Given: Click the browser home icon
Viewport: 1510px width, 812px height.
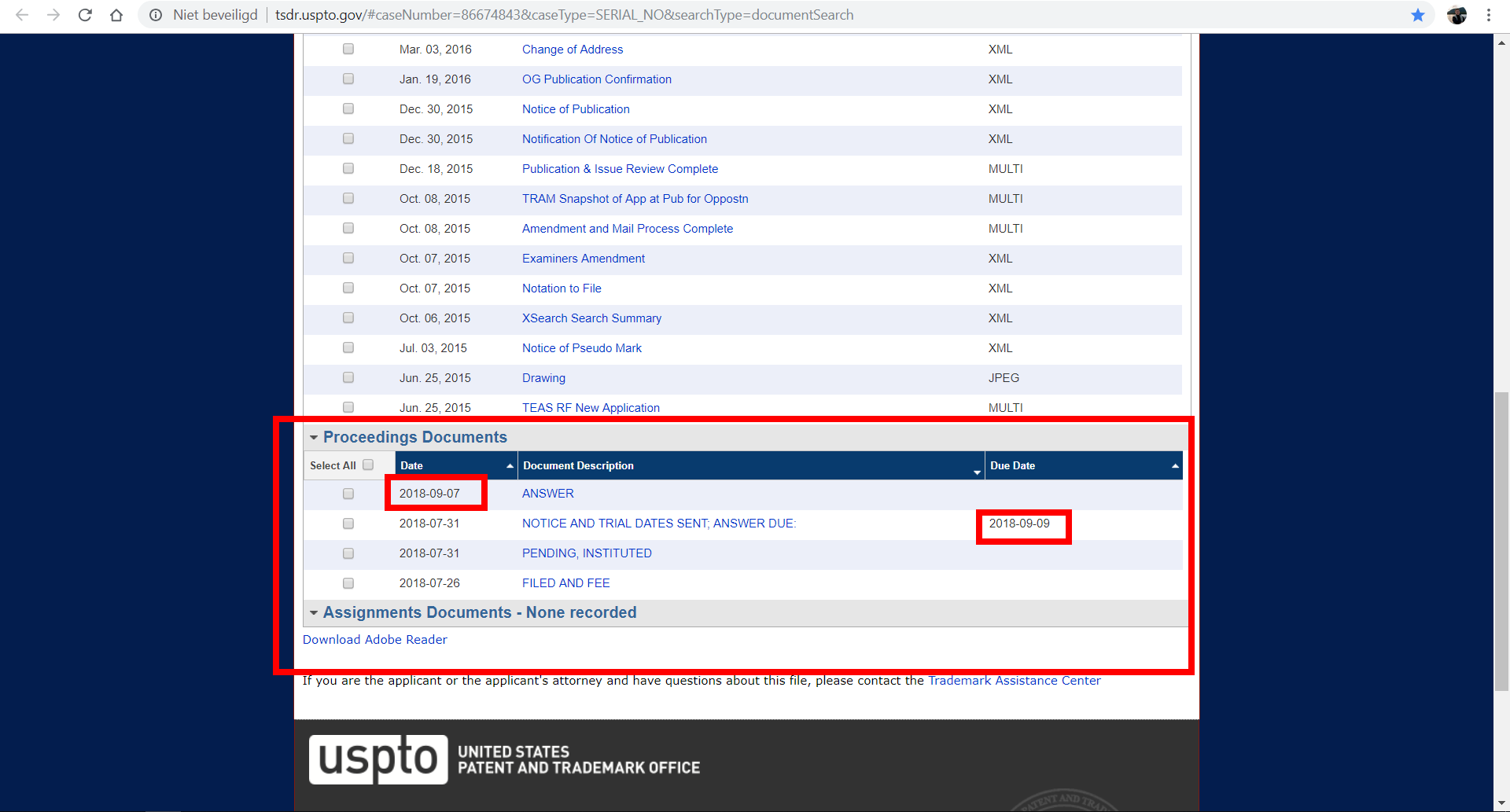Looking at the screenshot, I should pyautogui.click(x=116, y=15).
